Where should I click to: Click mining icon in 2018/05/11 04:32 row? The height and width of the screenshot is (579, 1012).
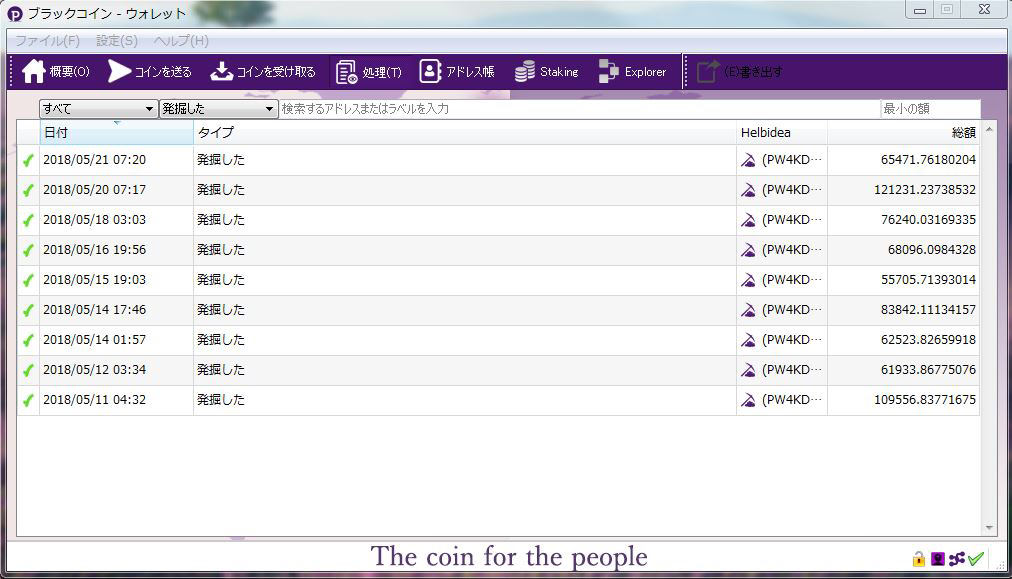(x=748, y=400)
